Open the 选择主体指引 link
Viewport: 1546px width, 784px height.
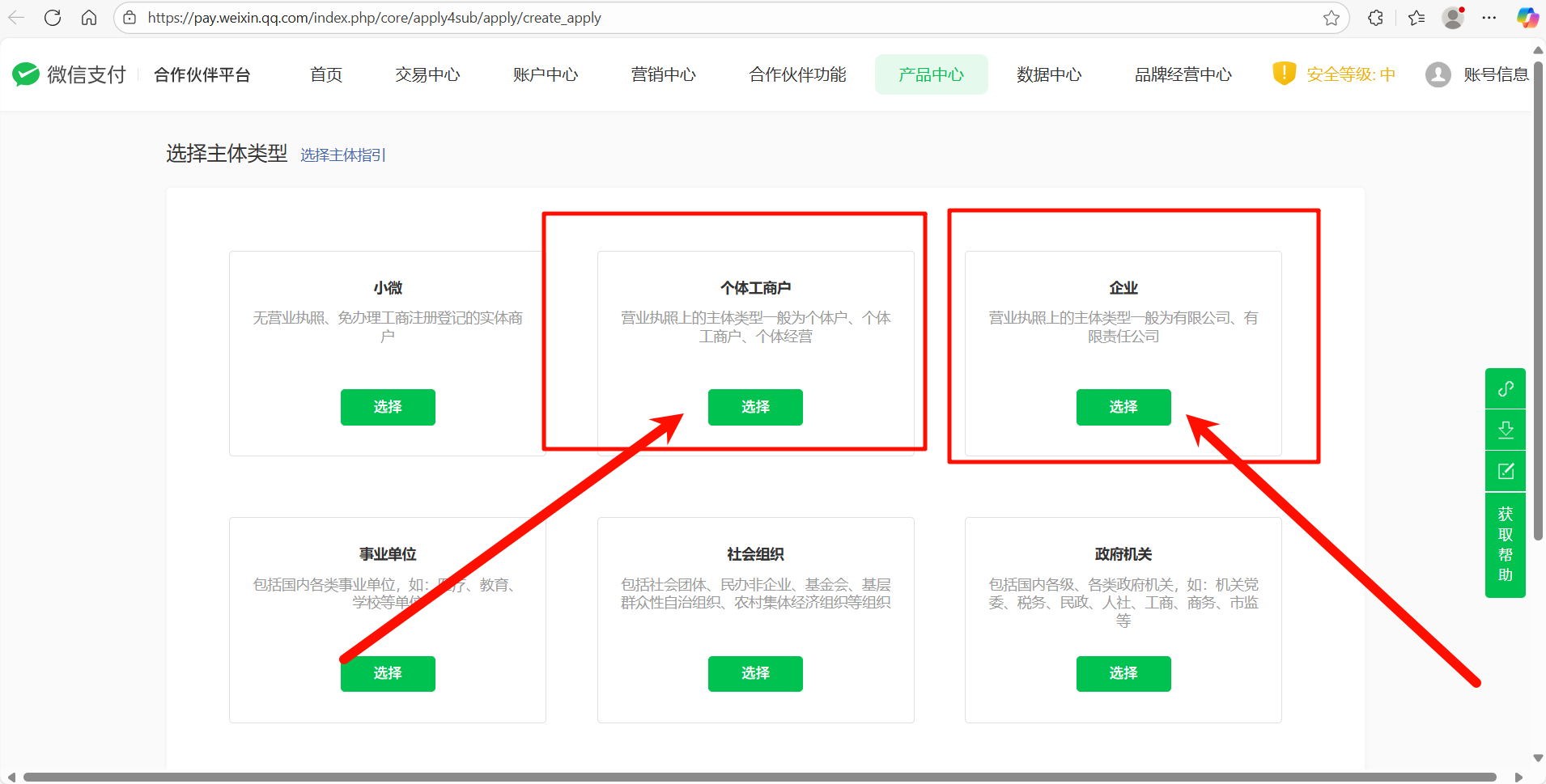343,155
